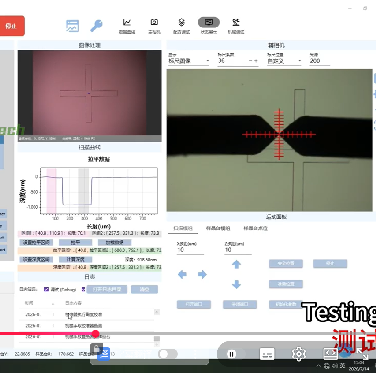Click the third button in the leveling row
Screen dimensions: 376x376
(115, 242)
